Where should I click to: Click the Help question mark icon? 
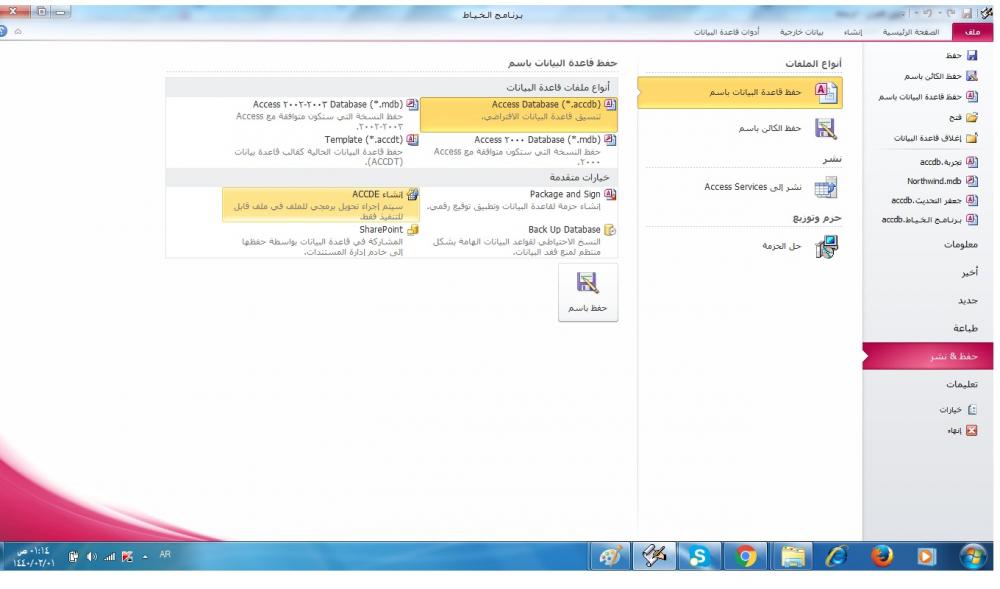[3, 31]
